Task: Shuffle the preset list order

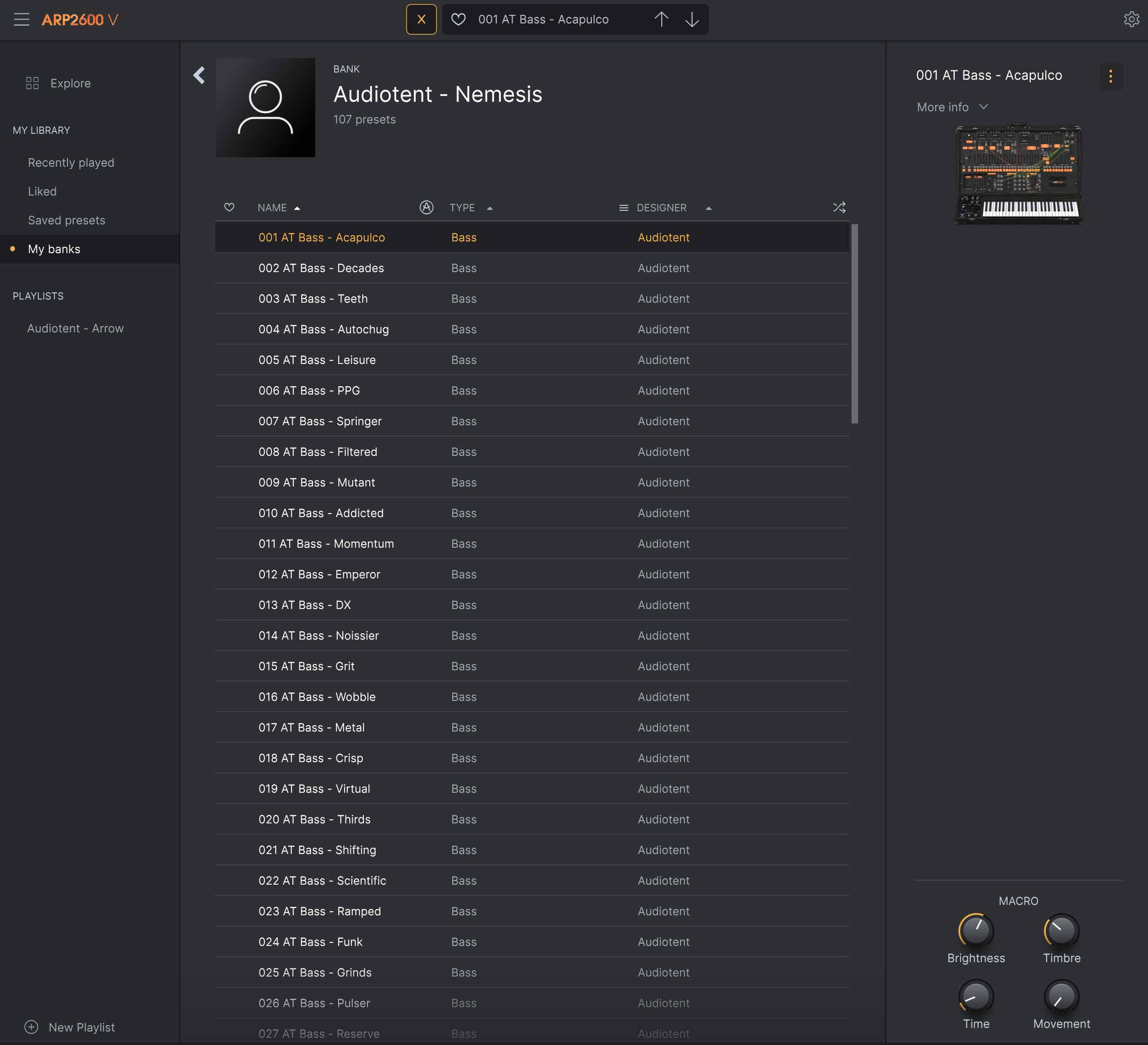Action: (x=839, y=207)
